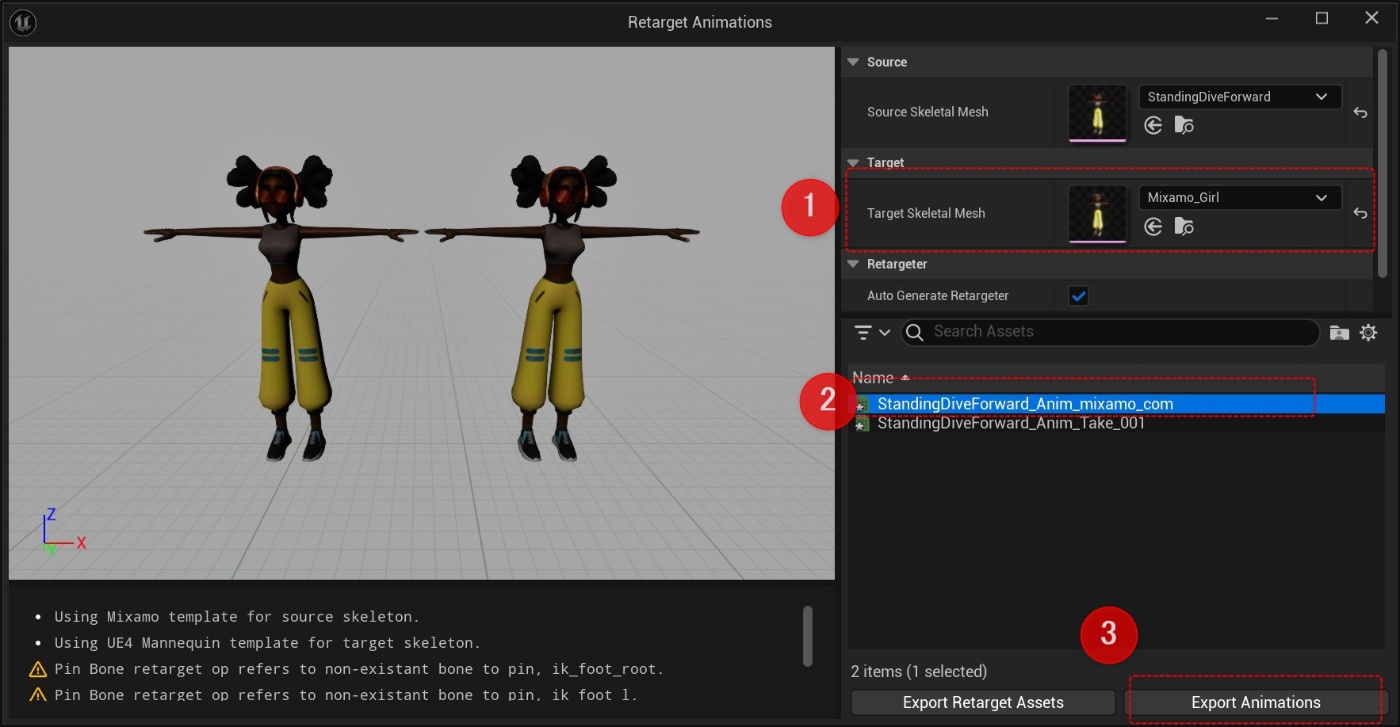Click the ik_foot_root pin bone warning text
Viewport: 1400px width, 727px height.
tap(359, 669)
